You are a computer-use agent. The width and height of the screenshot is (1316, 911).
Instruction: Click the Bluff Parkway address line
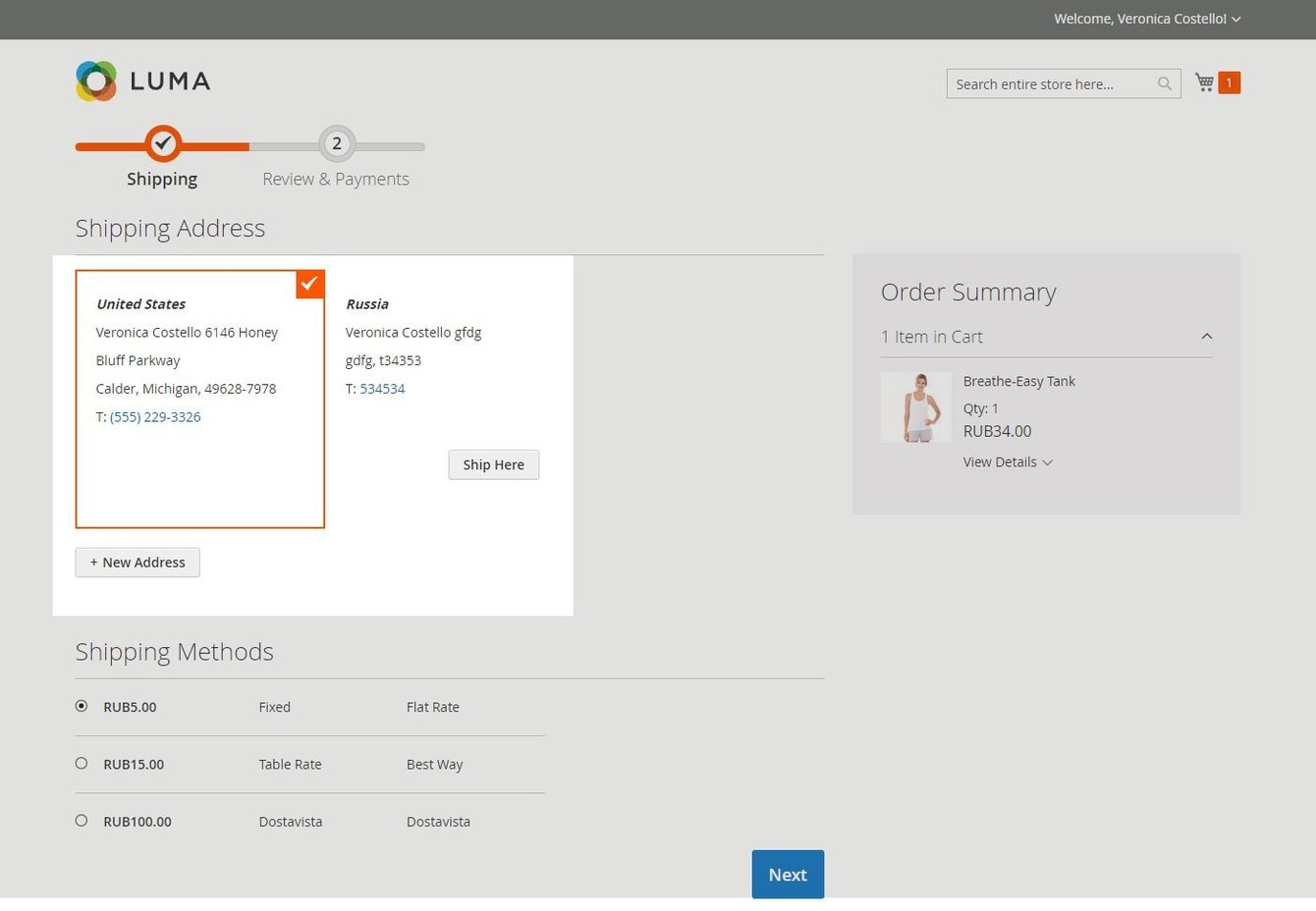coord(138,360)
